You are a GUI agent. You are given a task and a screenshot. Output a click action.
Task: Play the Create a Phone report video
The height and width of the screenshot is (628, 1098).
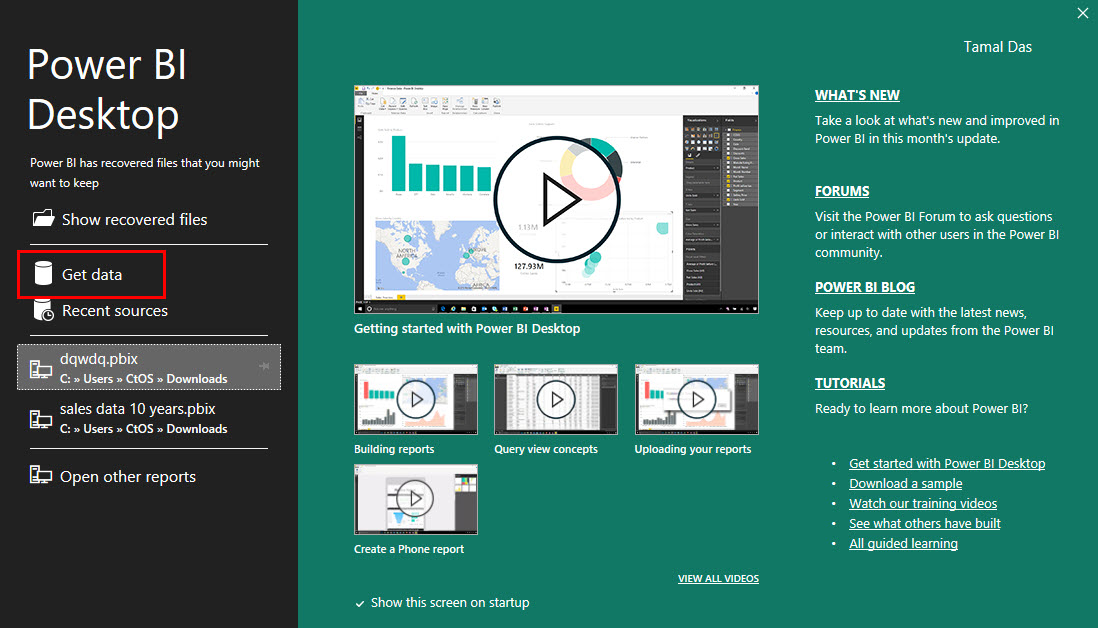(x=415, y=498)
